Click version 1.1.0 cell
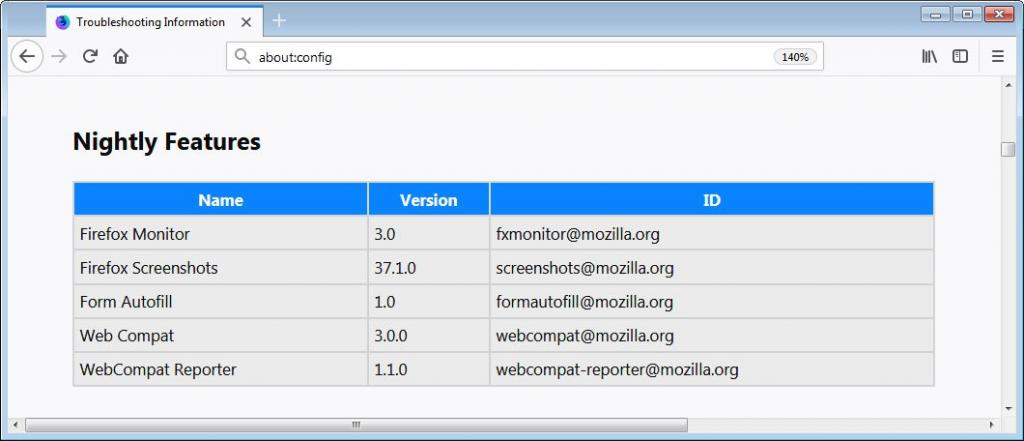 point(429,369)
